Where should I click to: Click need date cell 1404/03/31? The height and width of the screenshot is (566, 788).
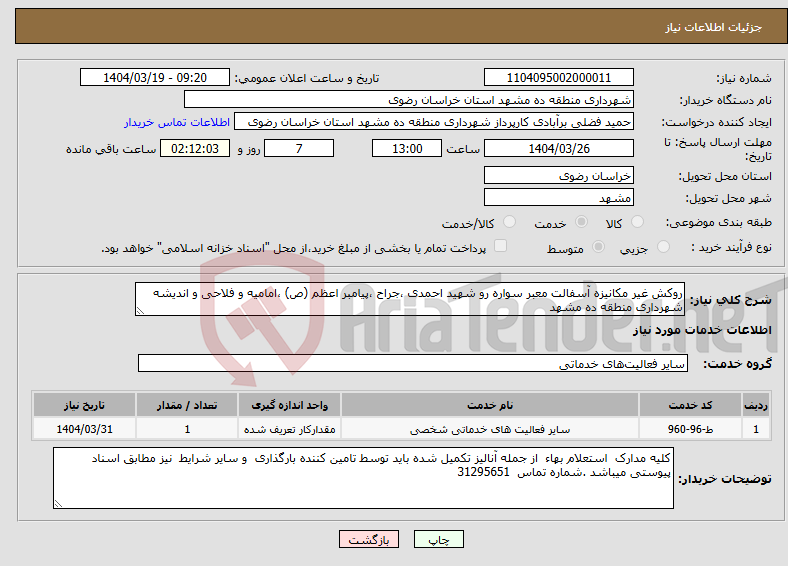click(84, 429)
